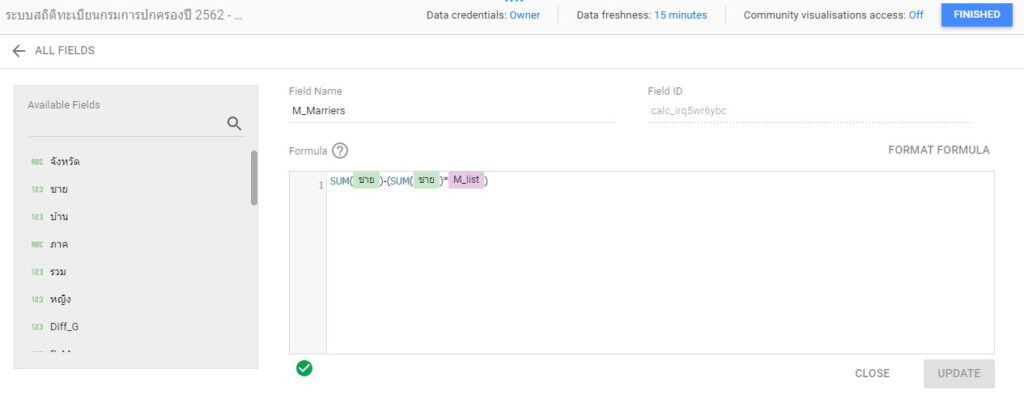Change Data freshness 15 minutes setting

coord(680,15)
